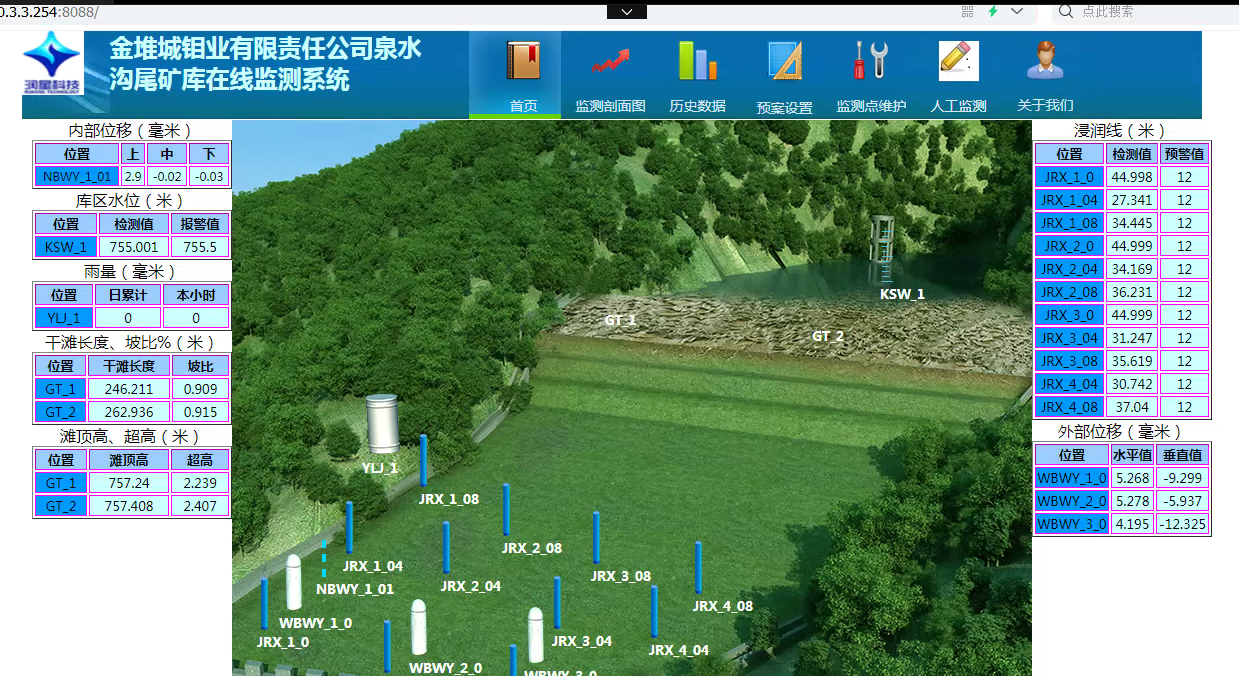The image size is (1239, 676).
Task: Open 关于我们 via the person icon
Action: pos(1044,60)
